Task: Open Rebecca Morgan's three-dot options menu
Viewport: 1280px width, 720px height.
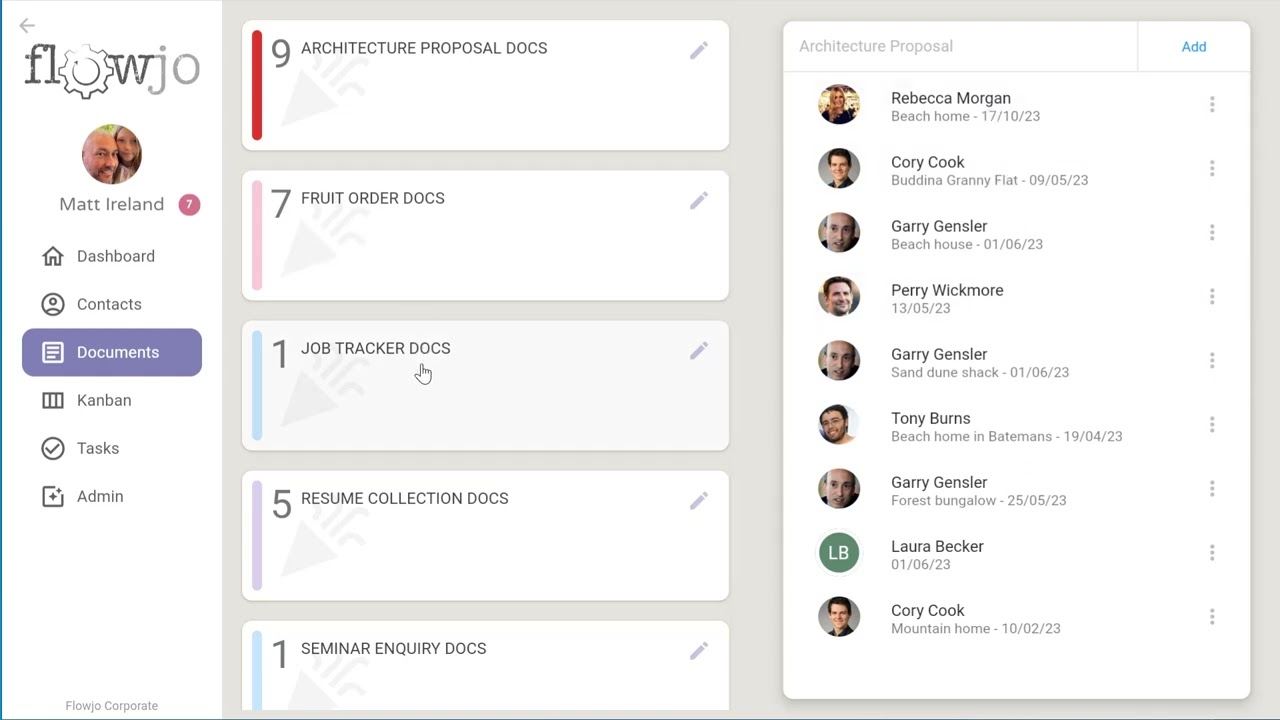Action: coord(1212,104)
